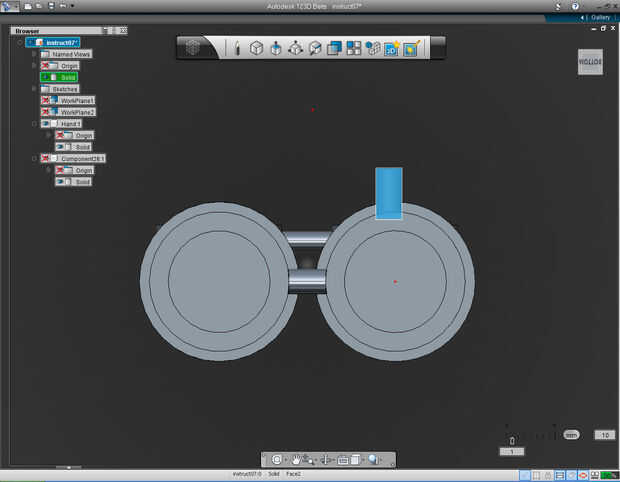Image resolution: width=620 pixels, height=482 pixels.
Task: Select the visual style sheet icon
Action: click(355, 459)
